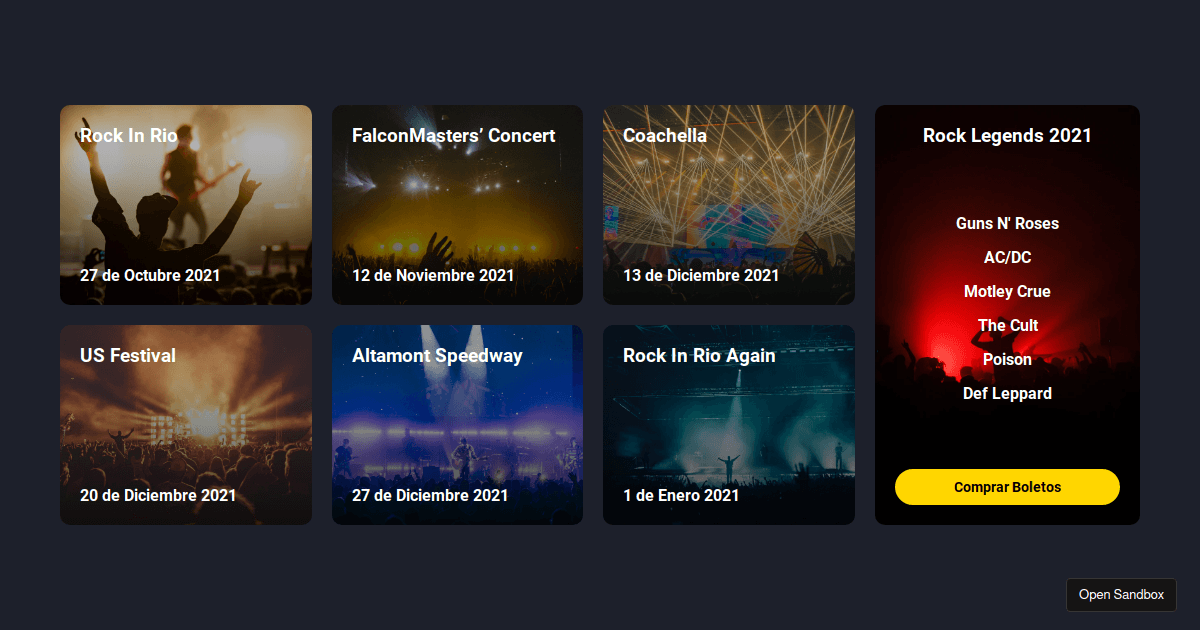Select Guns N' Roses in the lineup
1200x630 pixels.
[x=1007, y=224]
